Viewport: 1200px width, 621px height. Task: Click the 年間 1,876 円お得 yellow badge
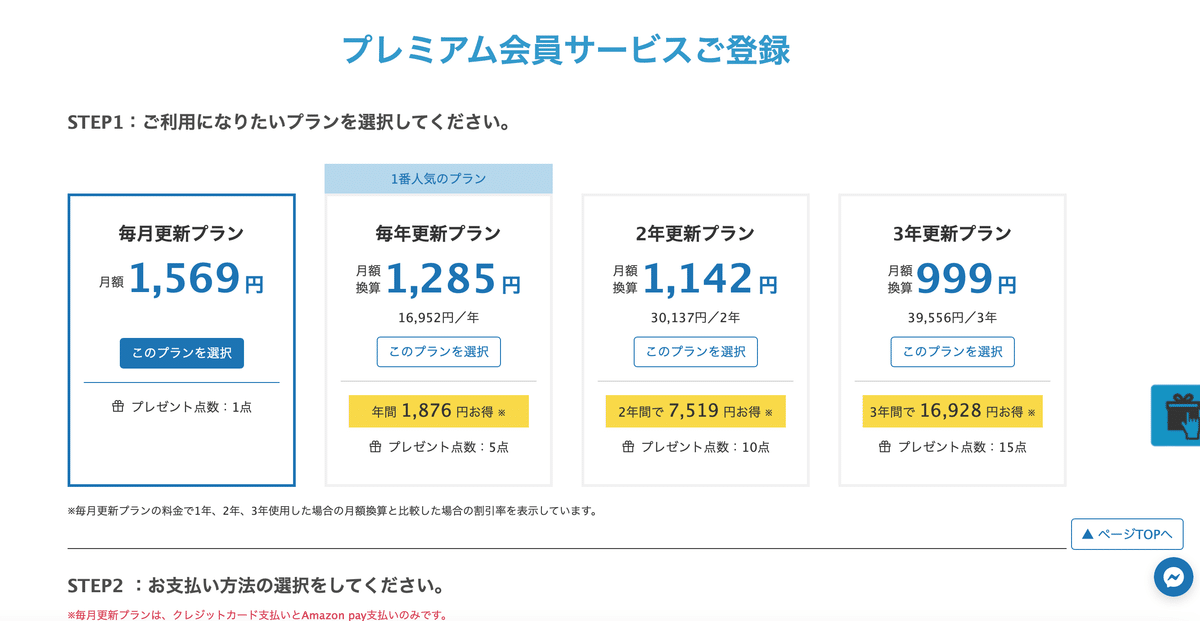click(439, 411)
